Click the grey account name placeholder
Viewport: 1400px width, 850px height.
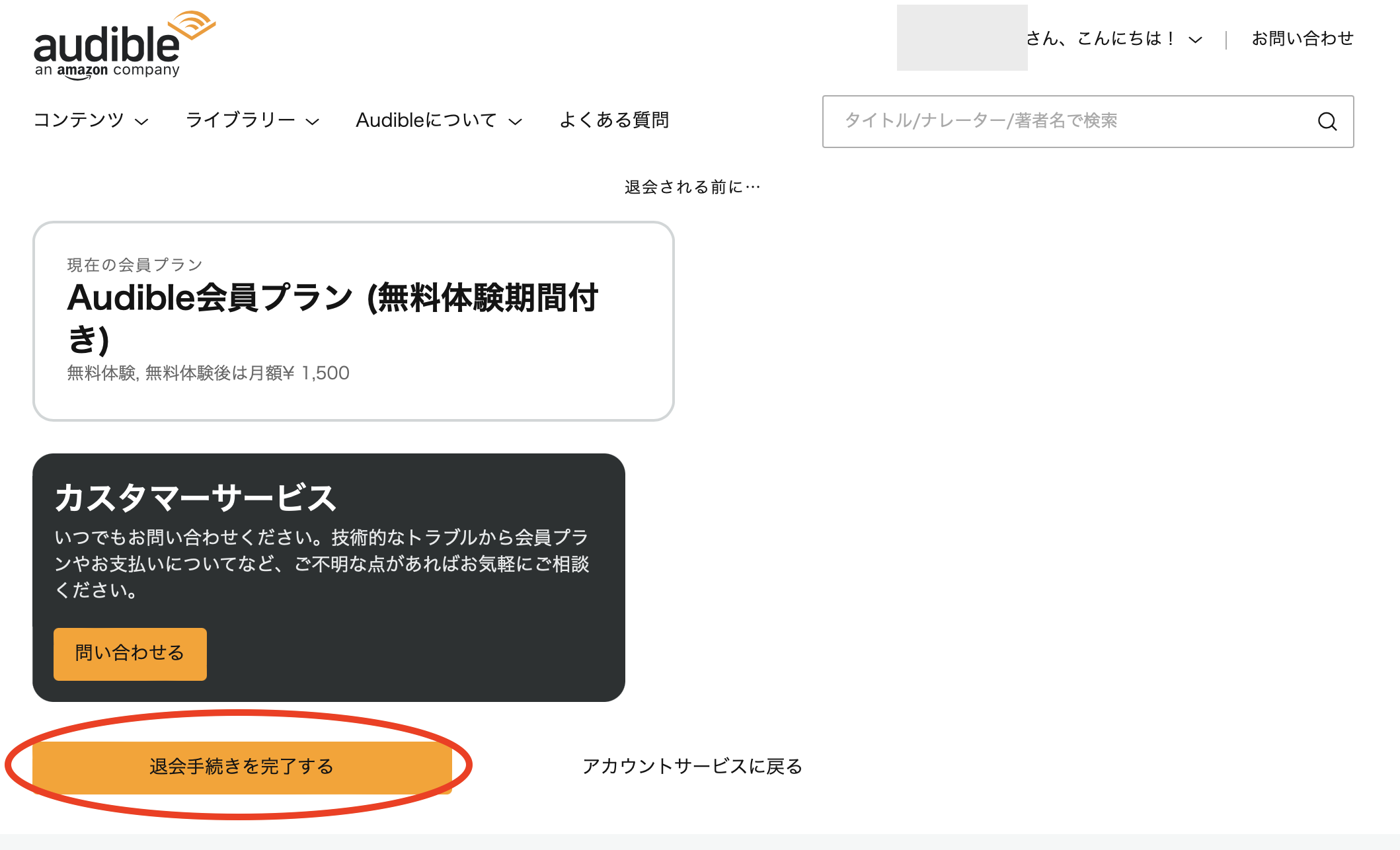pyautogui.click(x=962, y=38)
